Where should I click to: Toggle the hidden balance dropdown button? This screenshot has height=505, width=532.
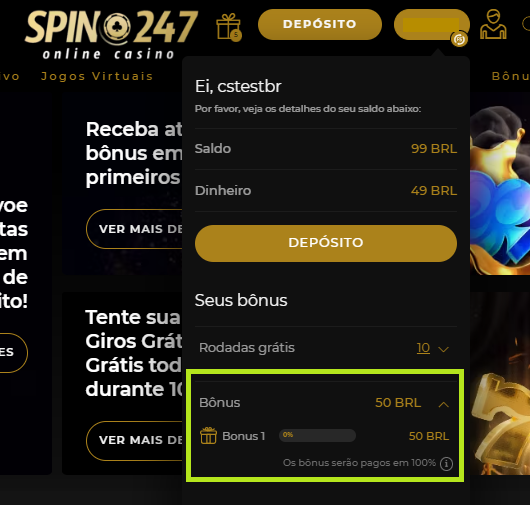tap(432, 24)
